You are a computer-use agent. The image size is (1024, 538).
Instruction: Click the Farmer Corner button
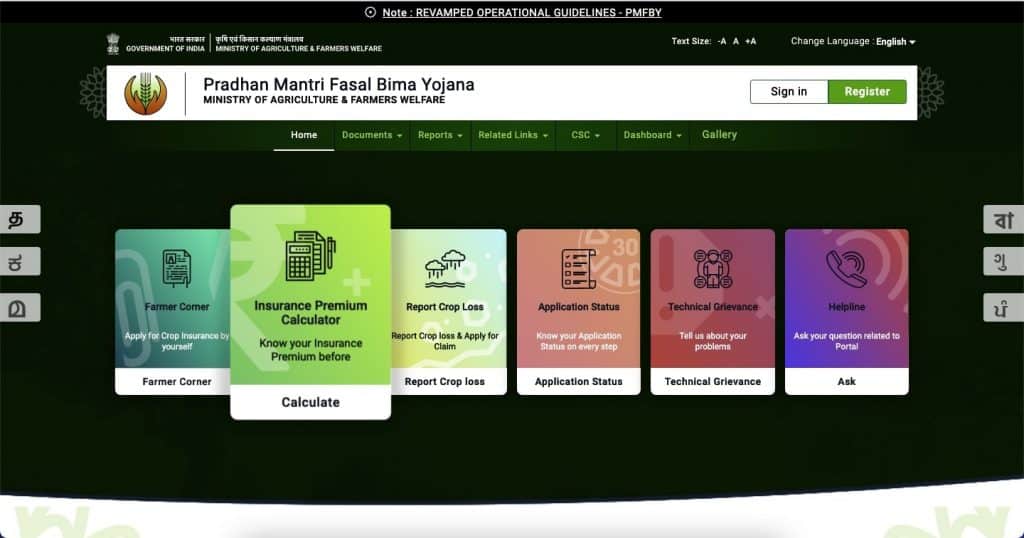(176, 381)
